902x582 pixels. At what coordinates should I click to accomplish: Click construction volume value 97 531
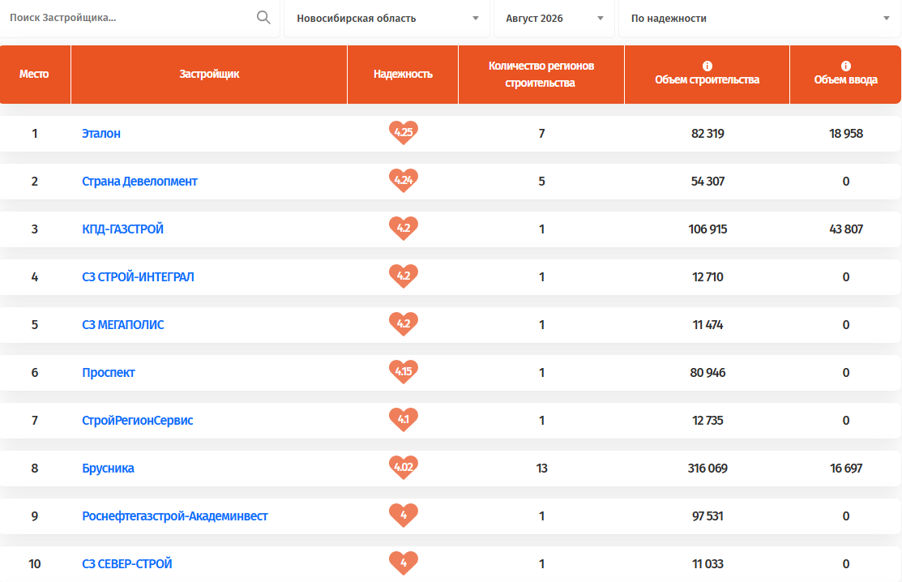(708, 515)
